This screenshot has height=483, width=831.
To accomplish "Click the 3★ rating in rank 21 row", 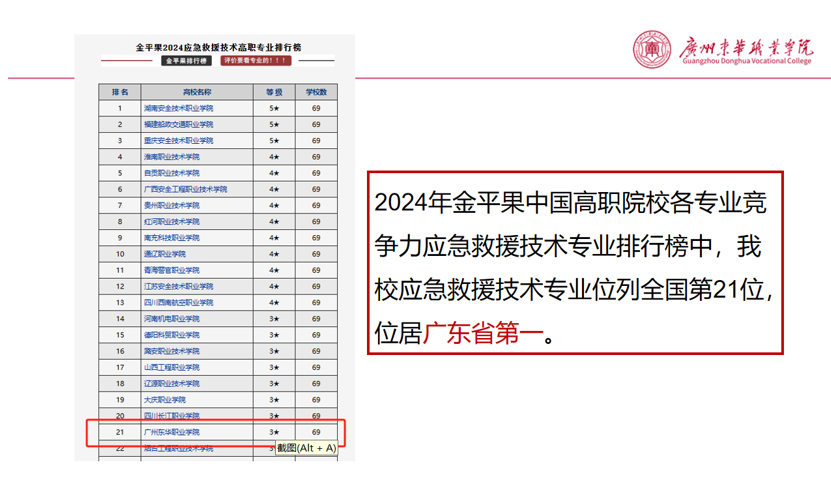I will coord(274,432).
